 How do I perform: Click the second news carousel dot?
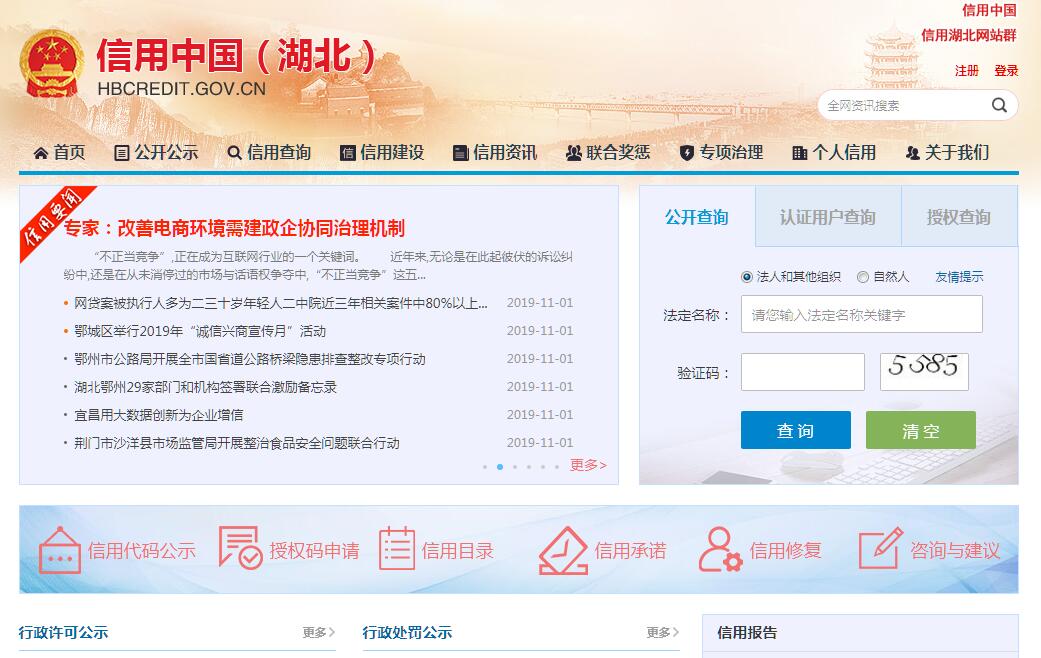[500, 467]
